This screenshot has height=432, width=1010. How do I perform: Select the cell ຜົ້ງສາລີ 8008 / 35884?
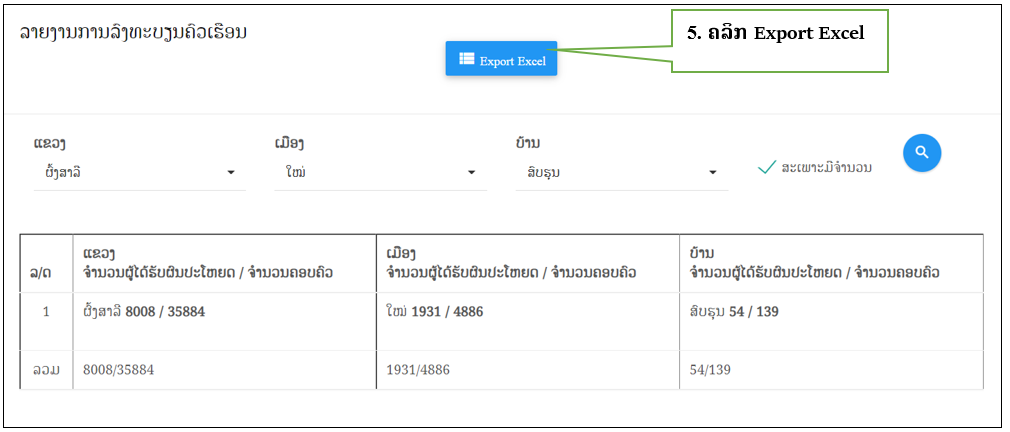(145, 312)
